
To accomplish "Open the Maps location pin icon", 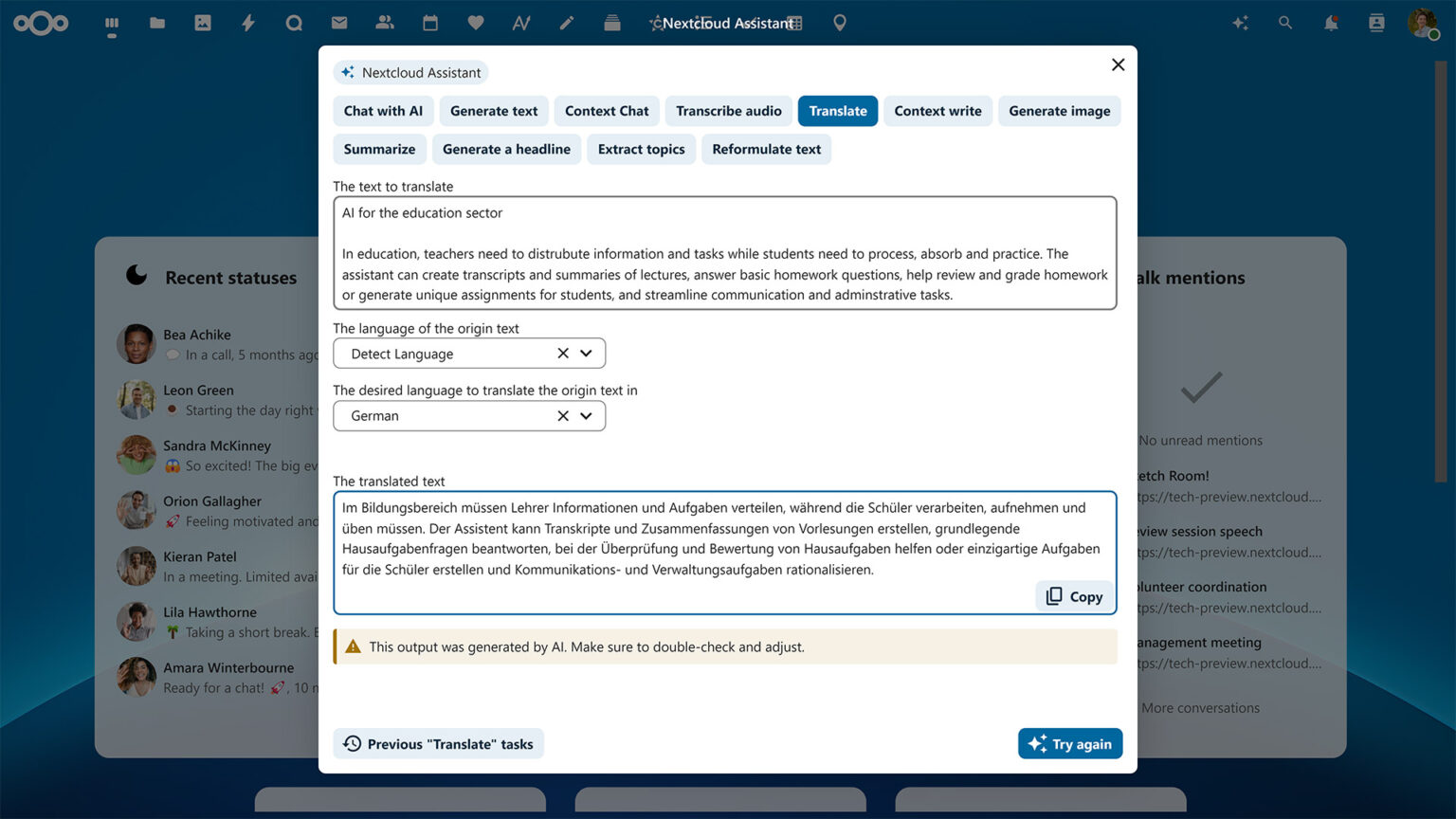I will (840, 23).
